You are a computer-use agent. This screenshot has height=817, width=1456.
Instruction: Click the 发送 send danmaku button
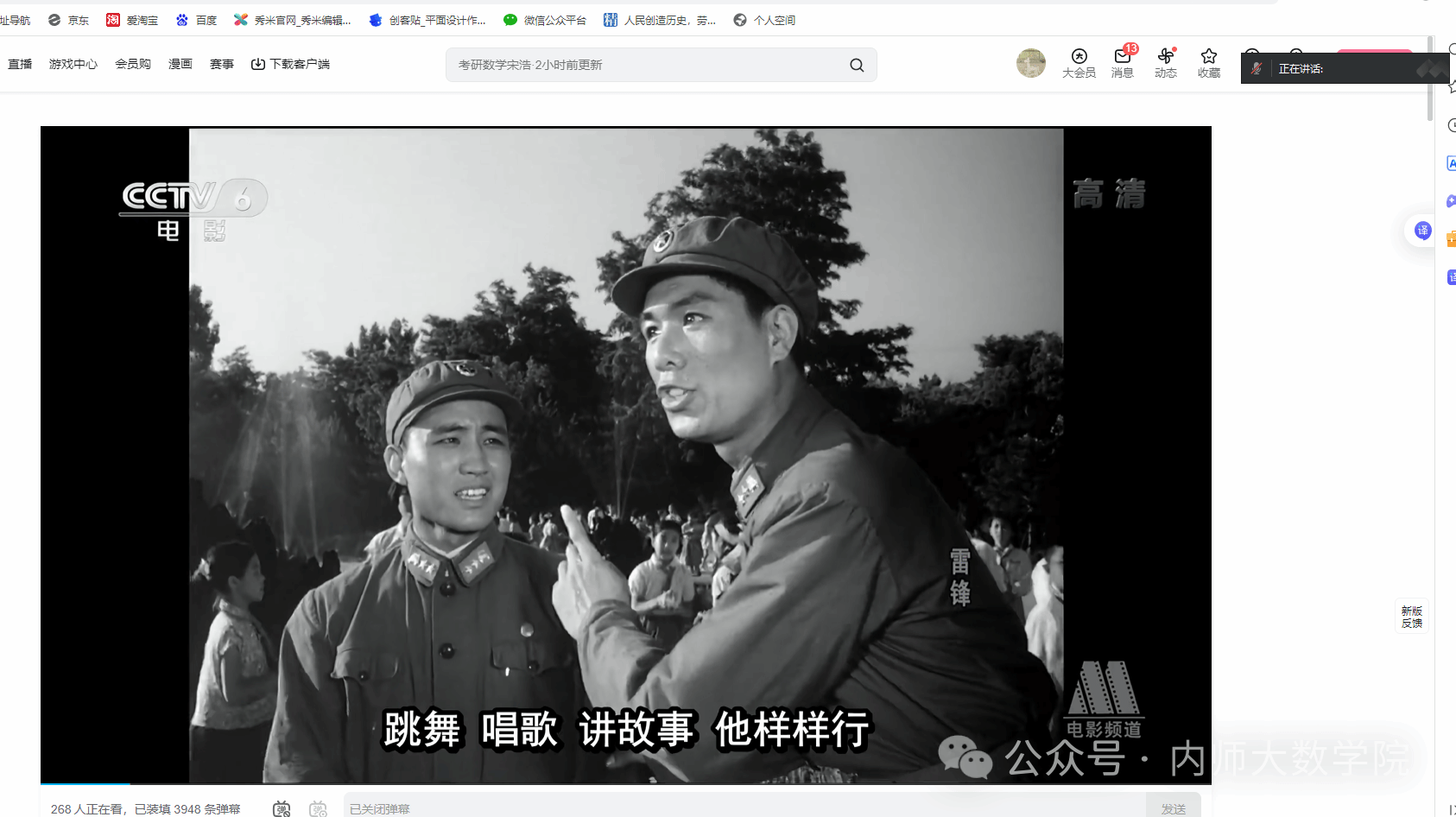(1173, 808)
